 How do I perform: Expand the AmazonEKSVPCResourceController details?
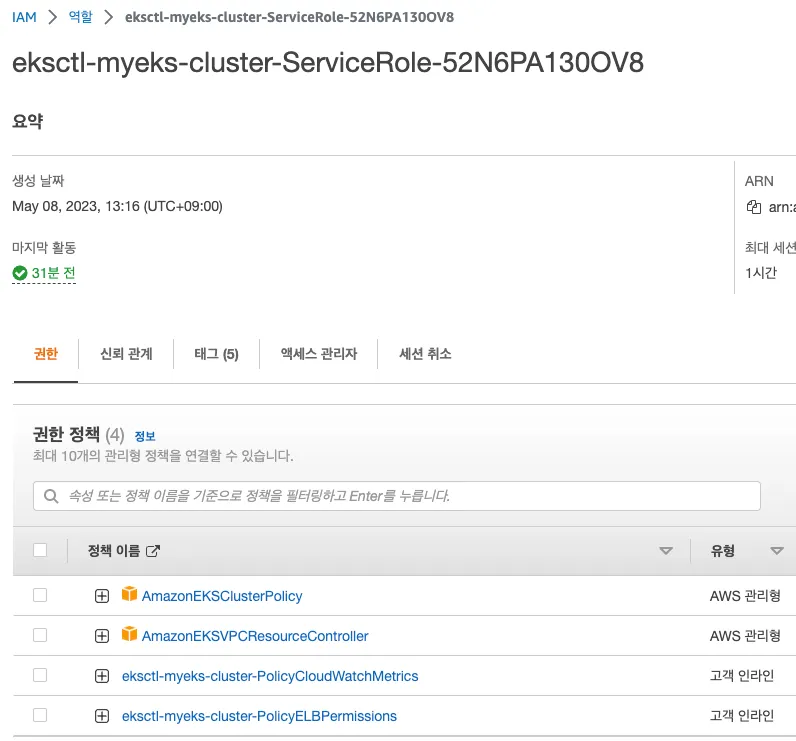[x=102, y=636]
